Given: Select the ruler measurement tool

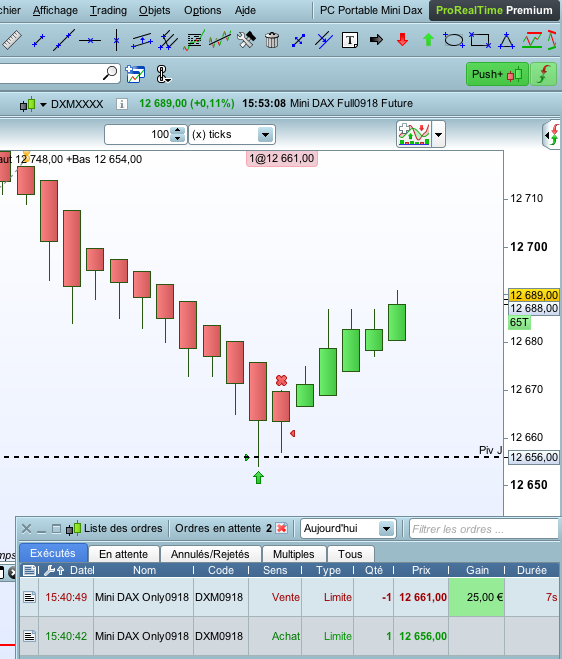Looking at the screenshot, I should (x=12, y=40).
